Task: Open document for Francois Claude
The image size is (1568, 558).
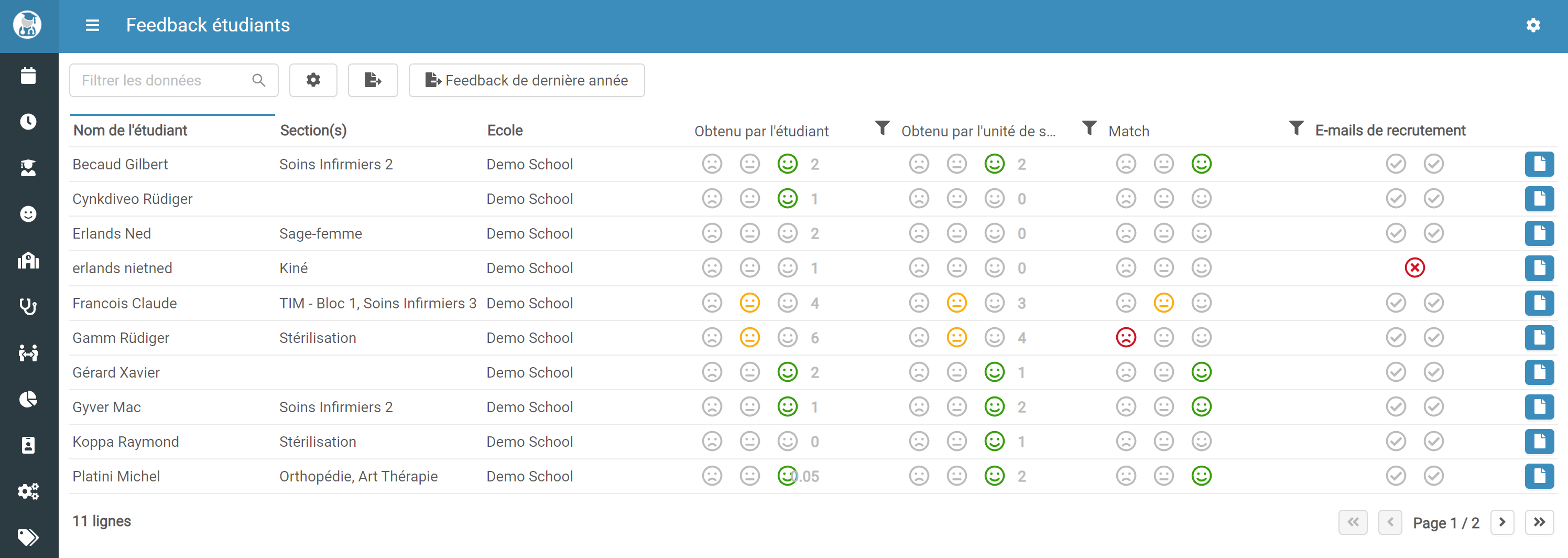Action: click(x=1539, y=303)
